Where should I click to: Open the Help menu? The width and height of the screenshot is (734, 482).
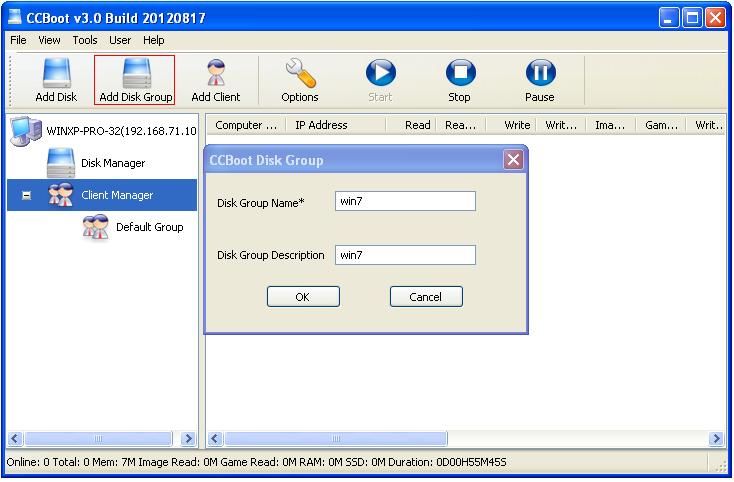[154, 40]
